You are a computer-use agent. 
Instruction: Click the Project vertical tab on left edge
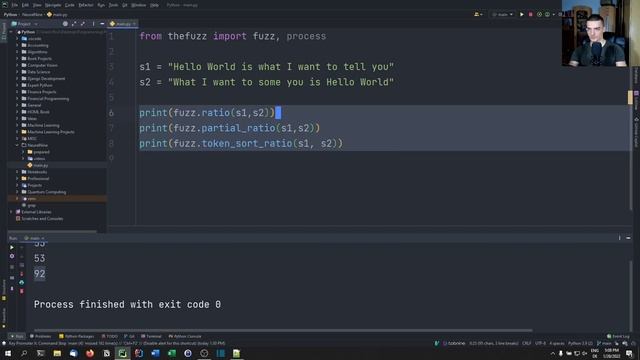coord(4,31)
